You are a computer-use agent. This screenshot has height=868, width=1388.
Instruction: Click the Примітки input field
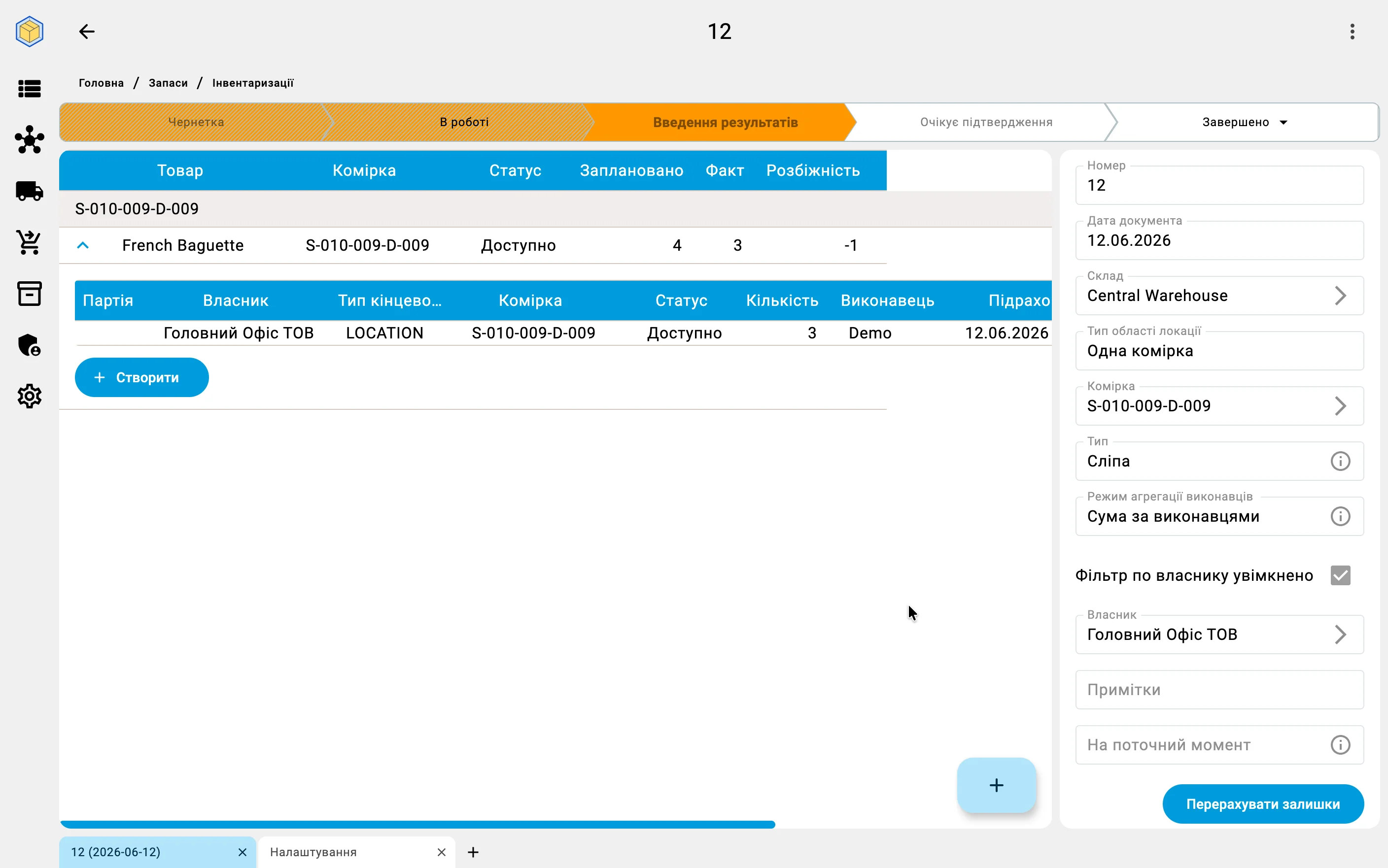(x=1219, y=690)
